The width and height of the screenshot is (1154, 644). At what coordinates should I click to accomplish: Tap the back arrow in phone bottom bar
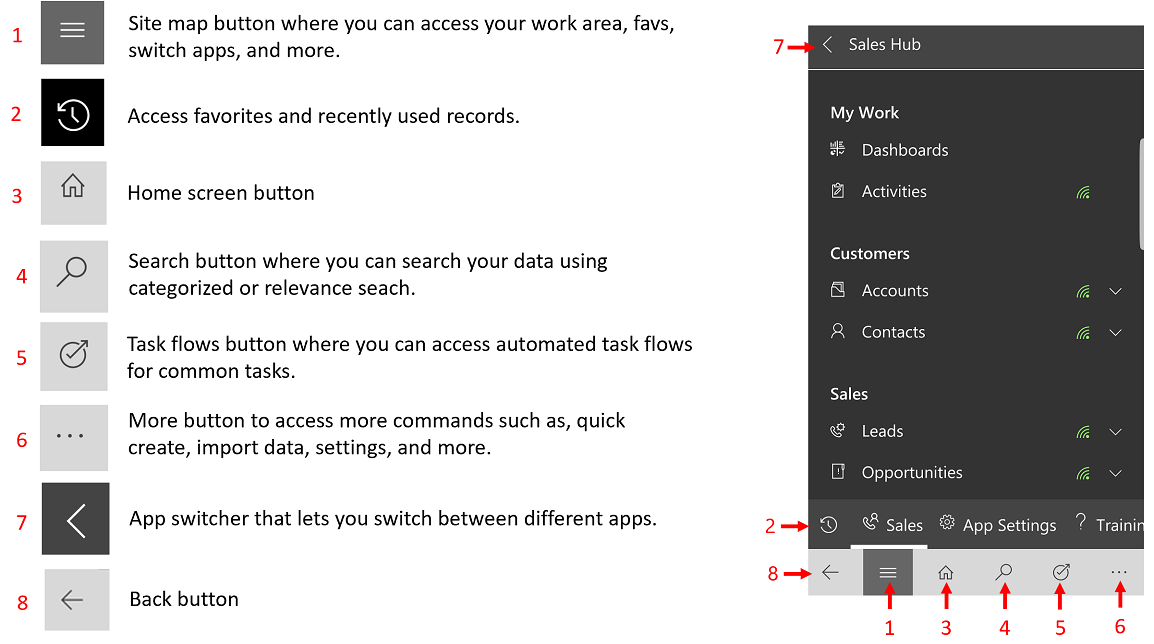pos(830,572)
